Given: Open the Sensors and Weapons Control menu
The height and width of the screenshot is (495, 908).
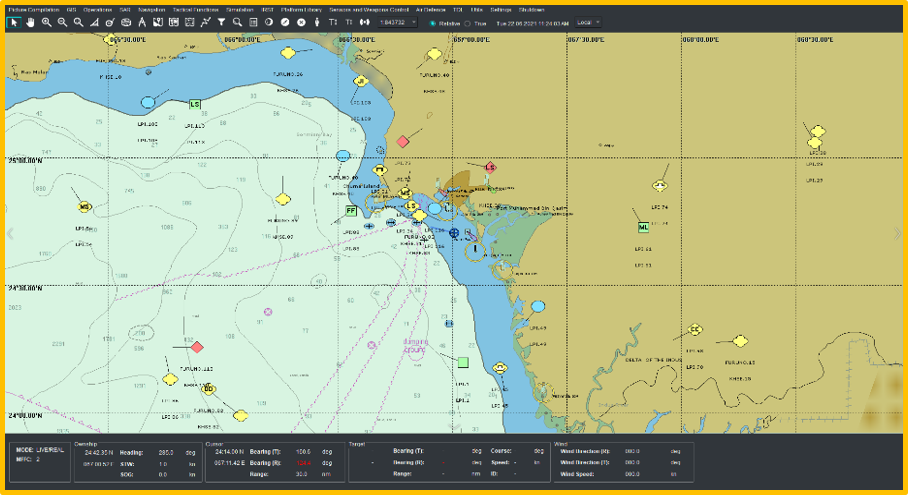Looking at the screenshot, I should pos(369,9).
